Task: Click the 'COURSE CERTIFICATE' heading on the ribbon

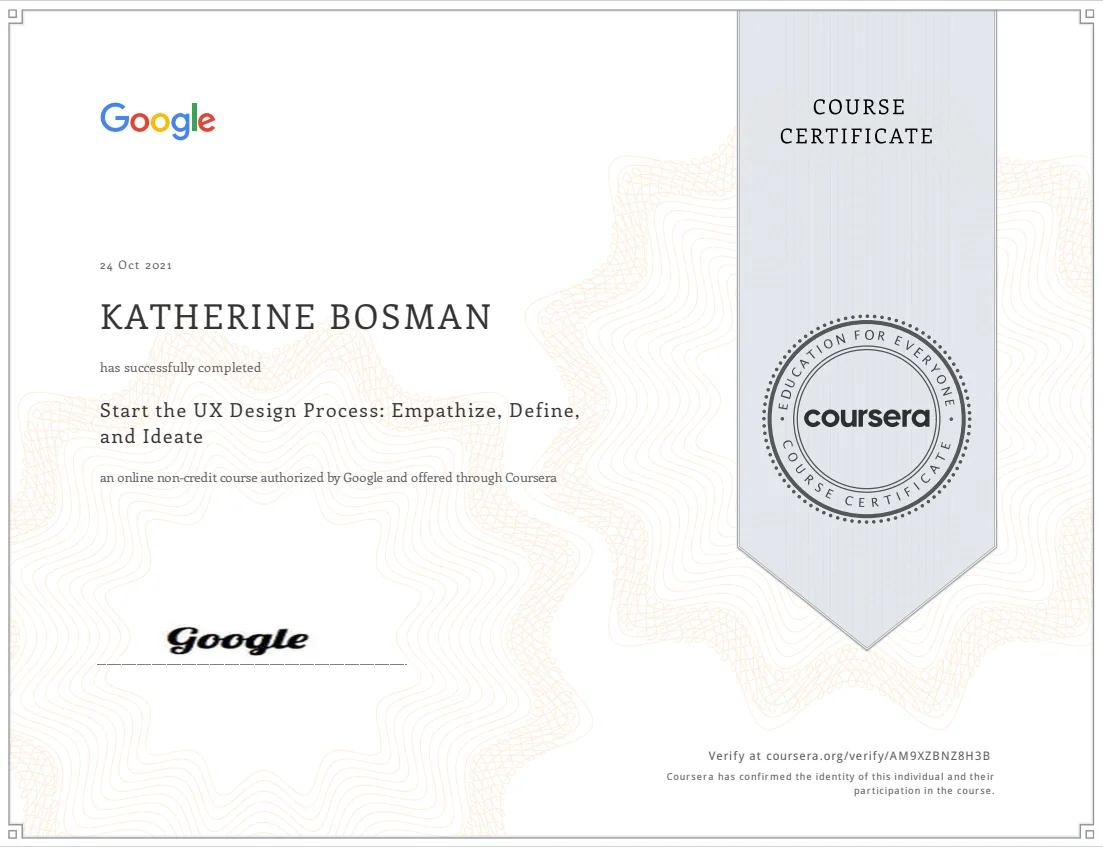Action: [856, 121]
